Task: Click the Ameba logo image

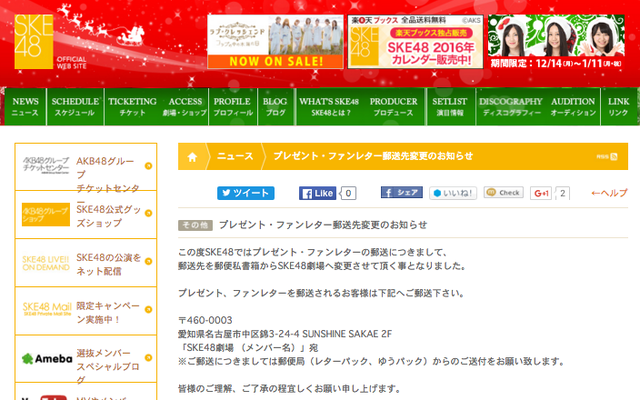Action: click(47, 359)
